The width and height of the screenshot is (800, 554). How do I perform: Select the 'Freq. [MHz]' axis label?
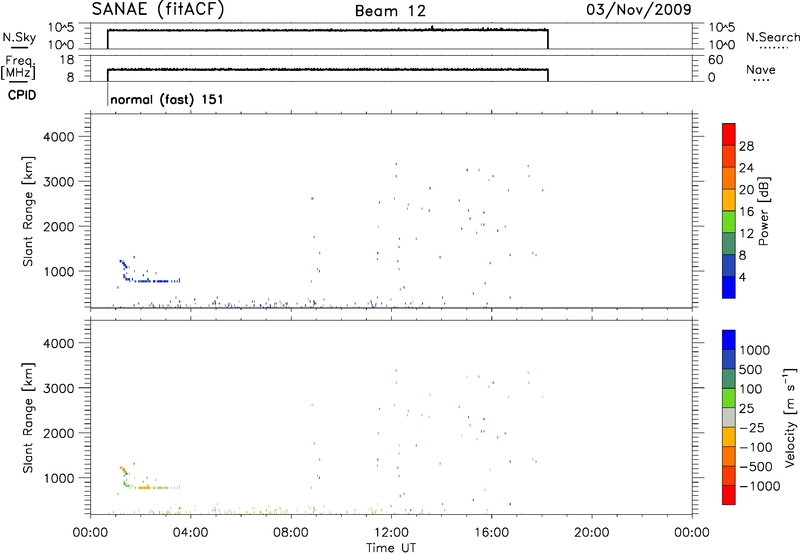point(18,67)
